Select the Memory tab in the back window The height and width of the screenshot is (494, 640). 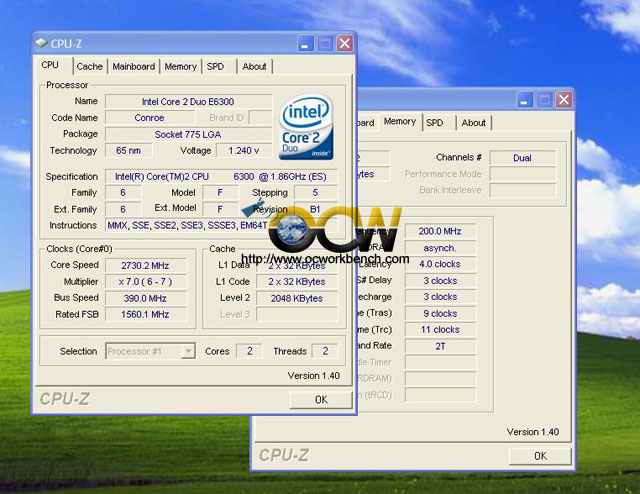click(x=400, y=122)
